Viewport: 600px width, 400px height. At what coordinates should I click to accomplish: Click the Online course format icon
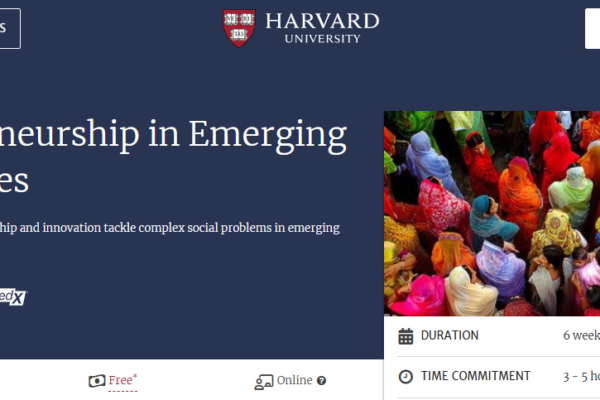tap(264, 381)
